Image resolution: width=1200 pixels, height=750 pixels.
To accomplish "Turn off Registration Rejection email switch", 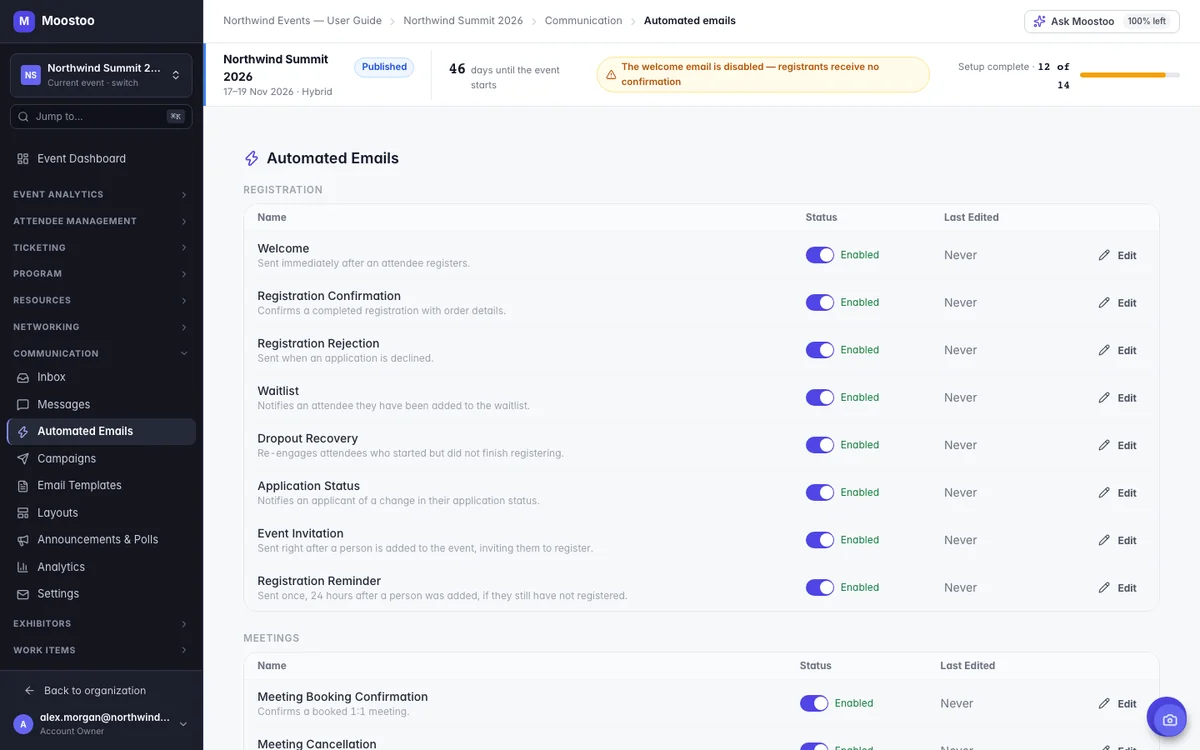I will point(820,350).
